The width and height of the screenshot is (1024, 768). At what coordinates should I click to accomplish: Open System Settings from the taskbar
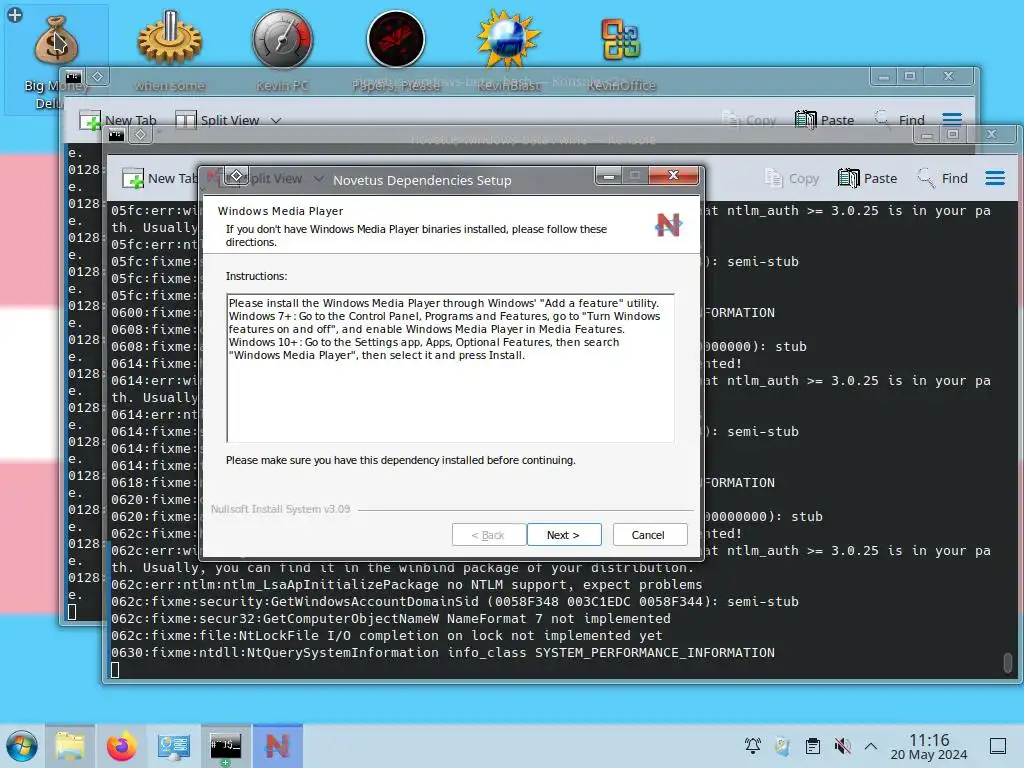tap(174, 746)
